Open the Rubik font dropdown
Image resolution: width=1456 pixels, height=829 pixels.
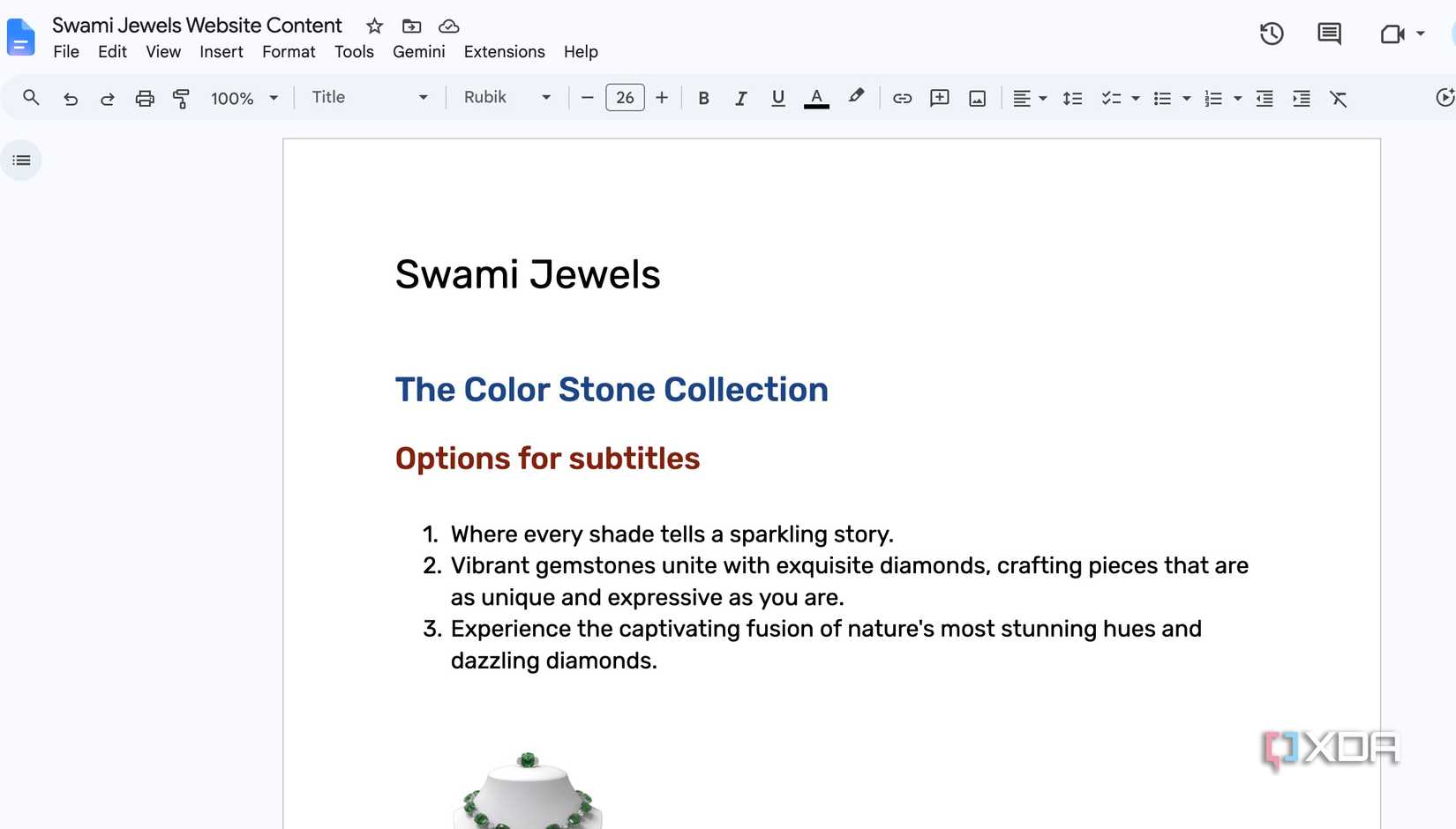tap(507, 97)
